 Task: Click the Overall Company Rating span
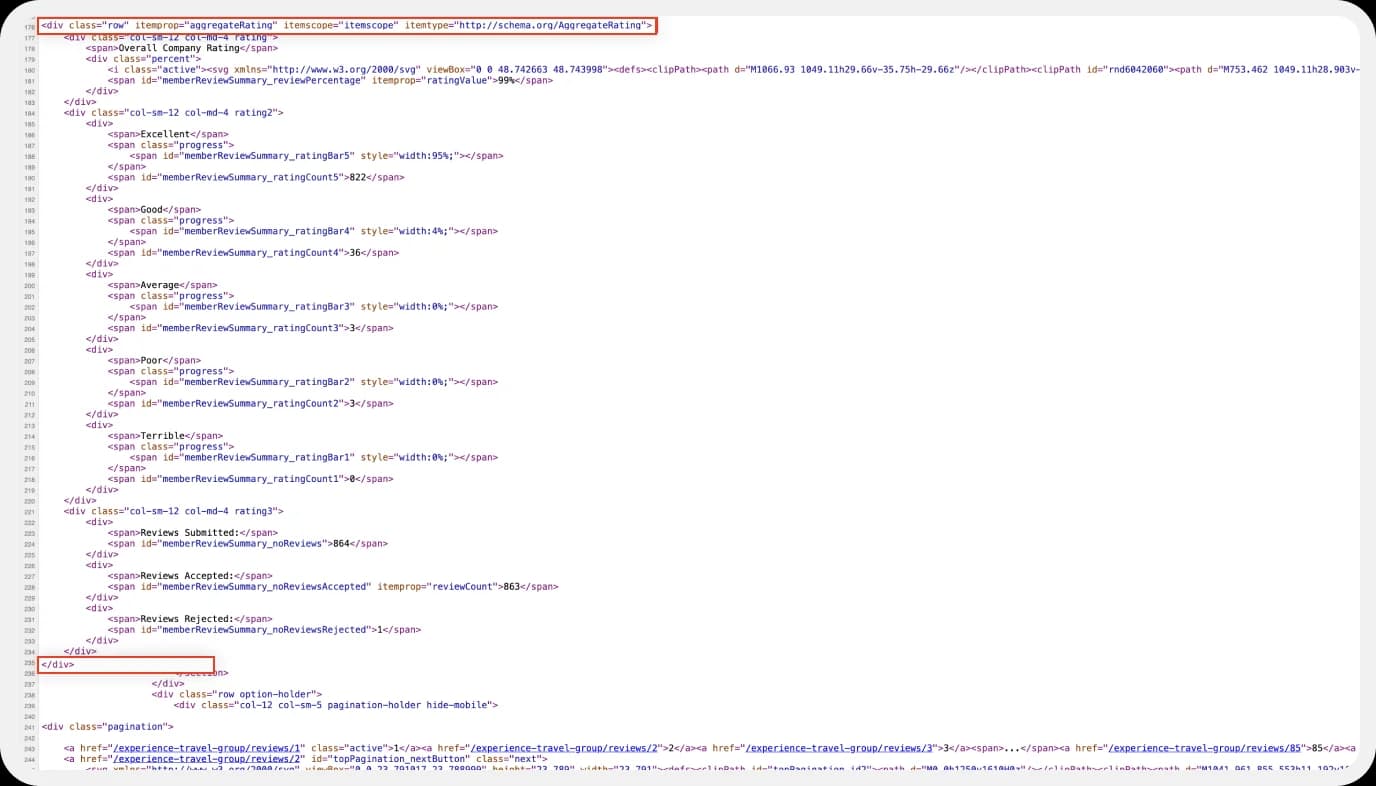click(x=178, y=47)
